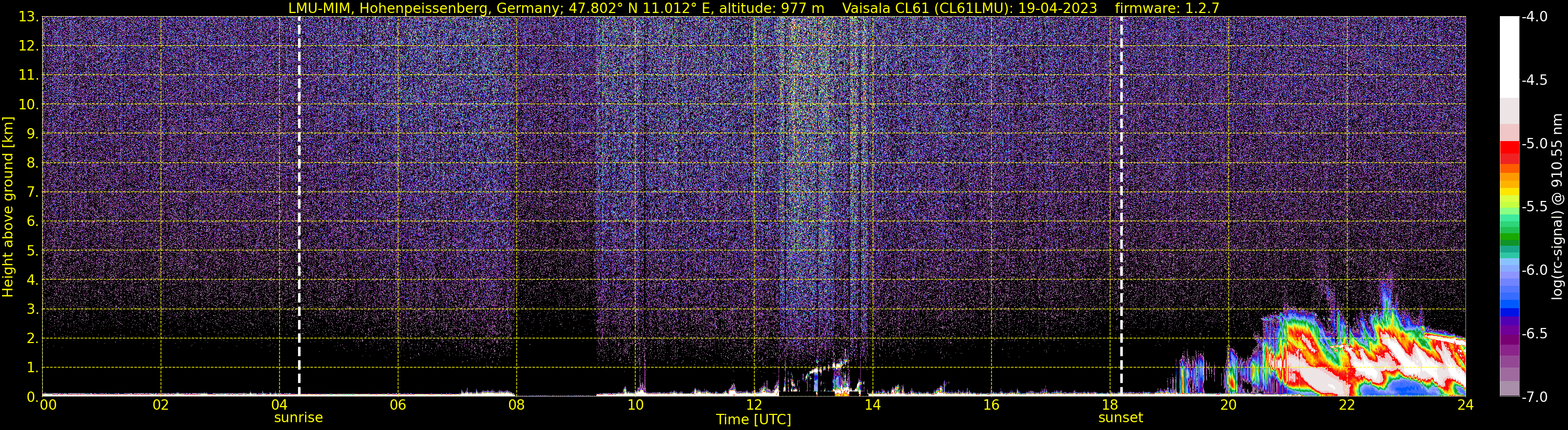Click the height axis tick '7.'
Image resolution: width=1568 pixels, height=430 pixels.
coord(32,193)
